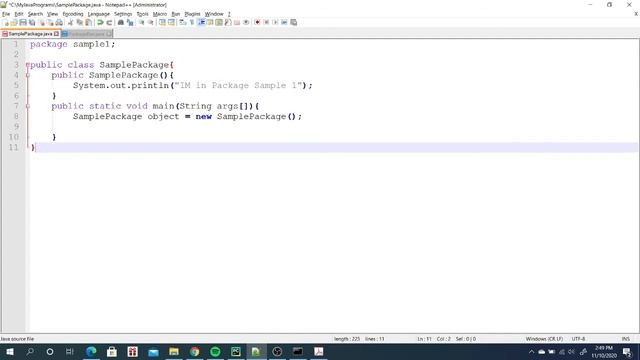This screenshot has width=640, height=360.
Task: Click Run Macro Multiple Times icon
Action: [x=284, y=22]
